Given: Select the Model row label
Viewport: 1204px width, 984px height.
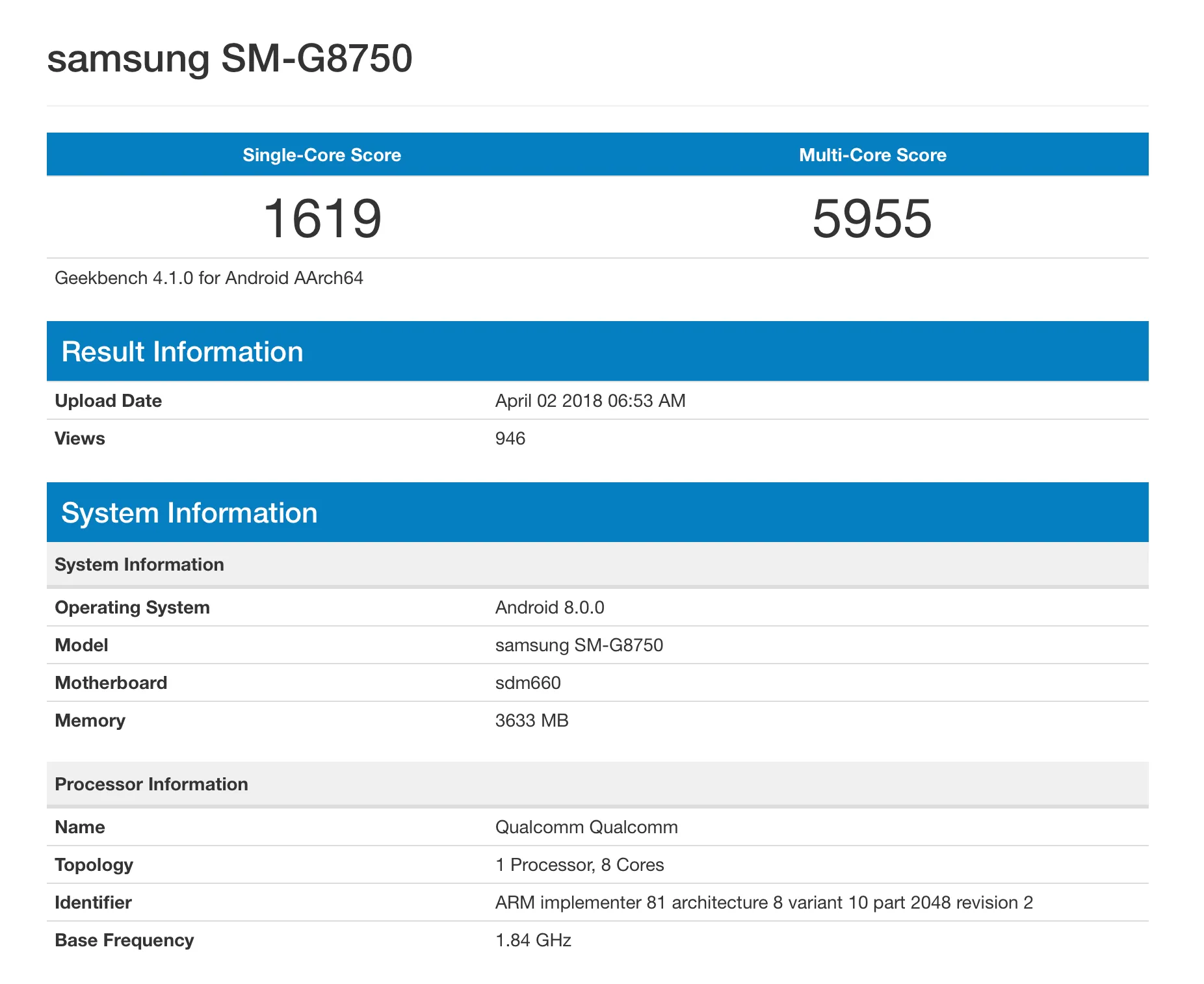Looking at the screenshot, I should pos(81,645).
